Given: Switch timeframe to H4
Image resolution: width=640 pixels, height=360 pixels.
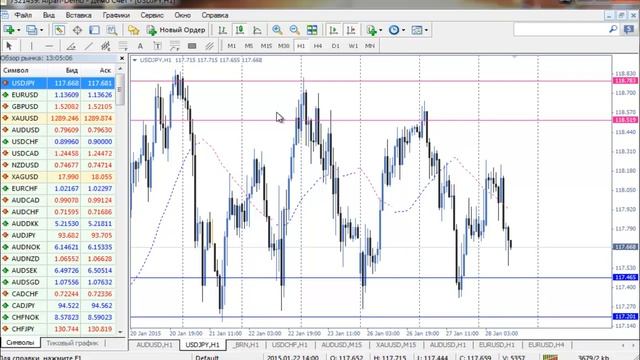Looking at the screenshot, I should (x=318, y=46).
